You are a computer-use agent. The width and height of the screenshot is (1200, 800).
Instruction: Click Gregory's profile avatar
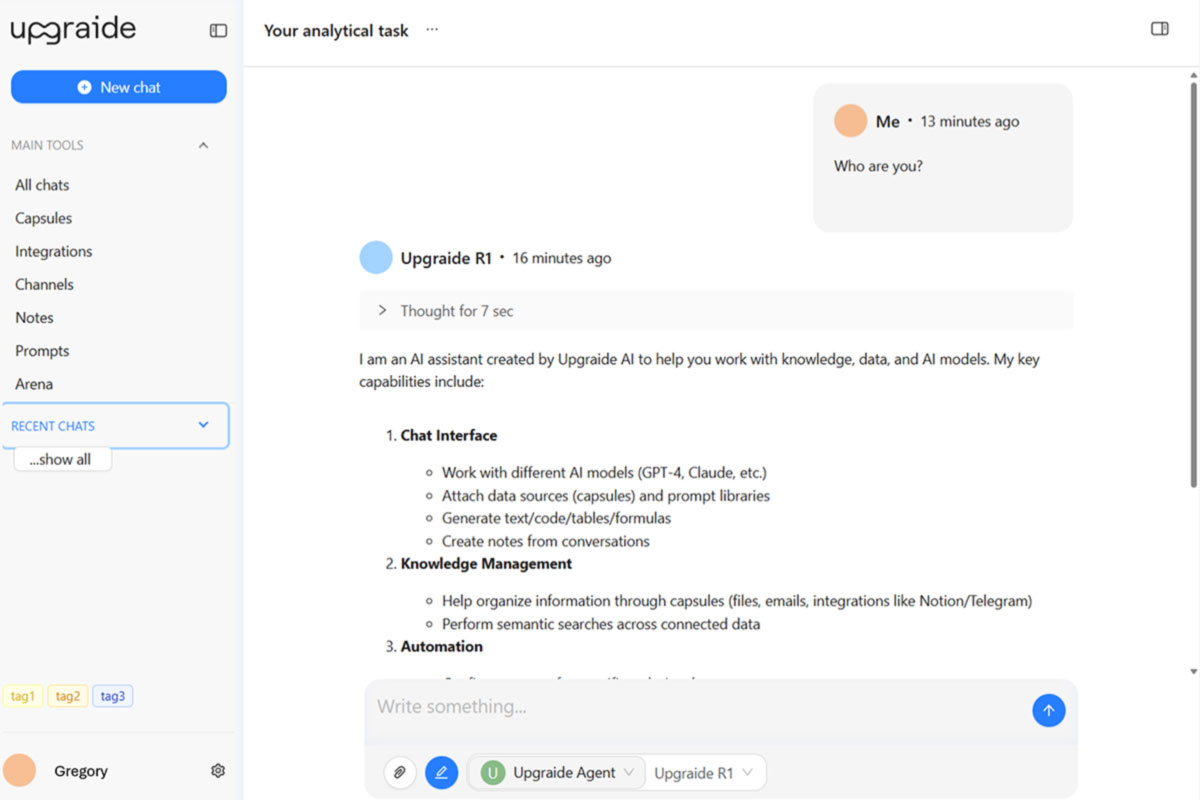(20, 770)
